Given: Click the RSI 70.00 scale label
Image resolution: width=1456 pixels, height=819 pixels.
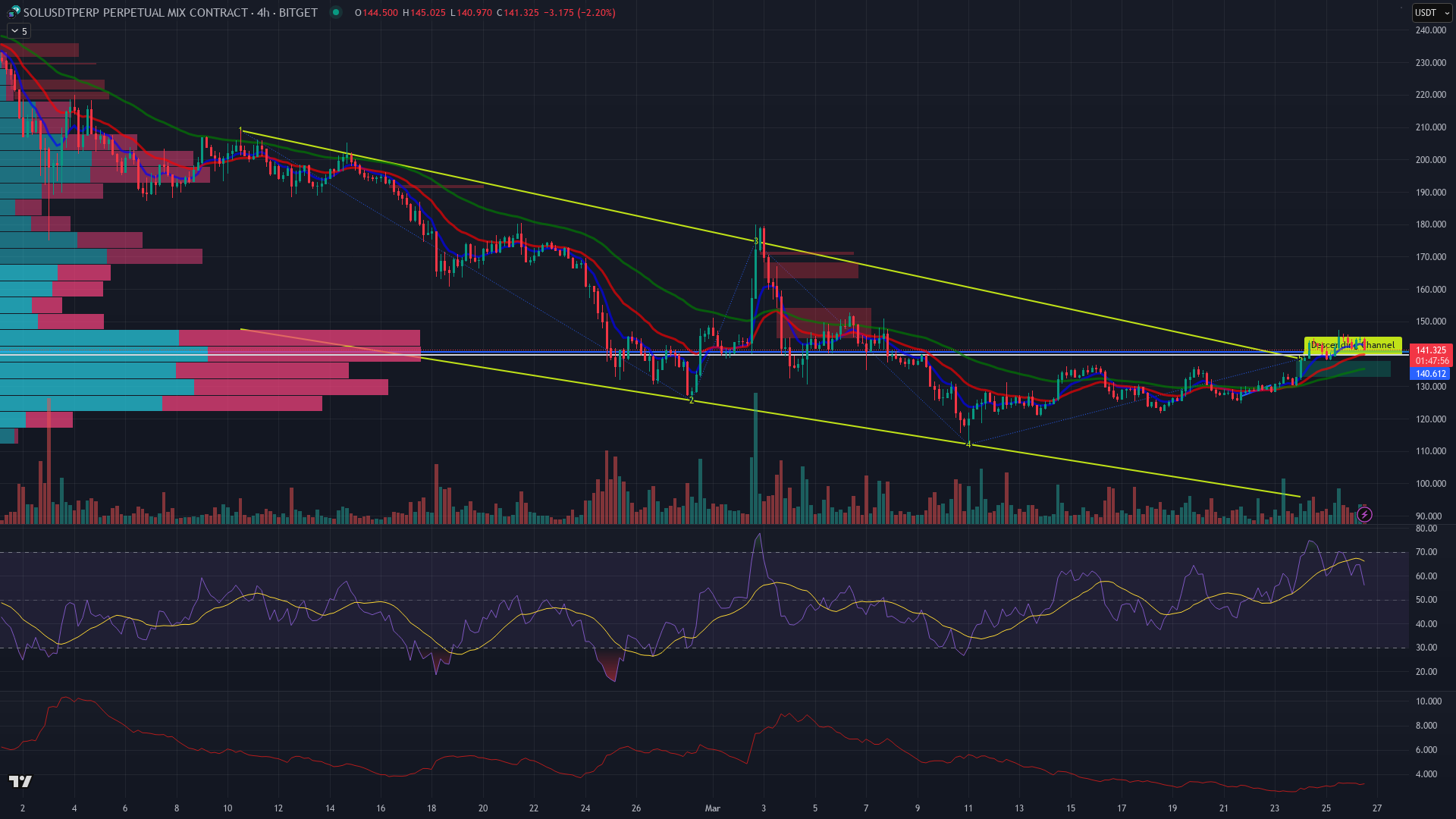Looking at the screenshot, I should click(x=1426, y=552).
